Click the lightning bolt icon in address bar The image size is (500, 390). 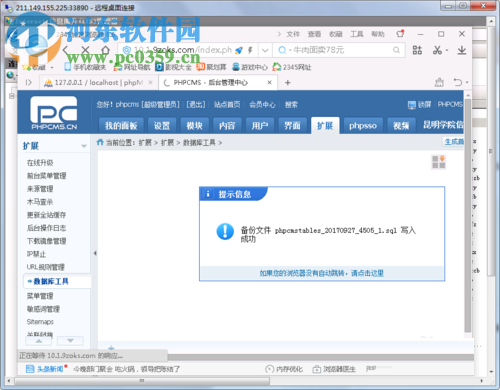point(250,50)
